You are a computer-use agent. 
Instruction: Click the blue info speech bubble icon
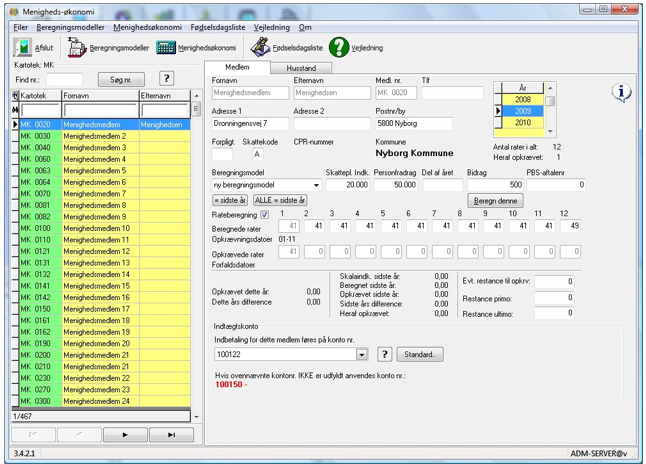(622, 92)
